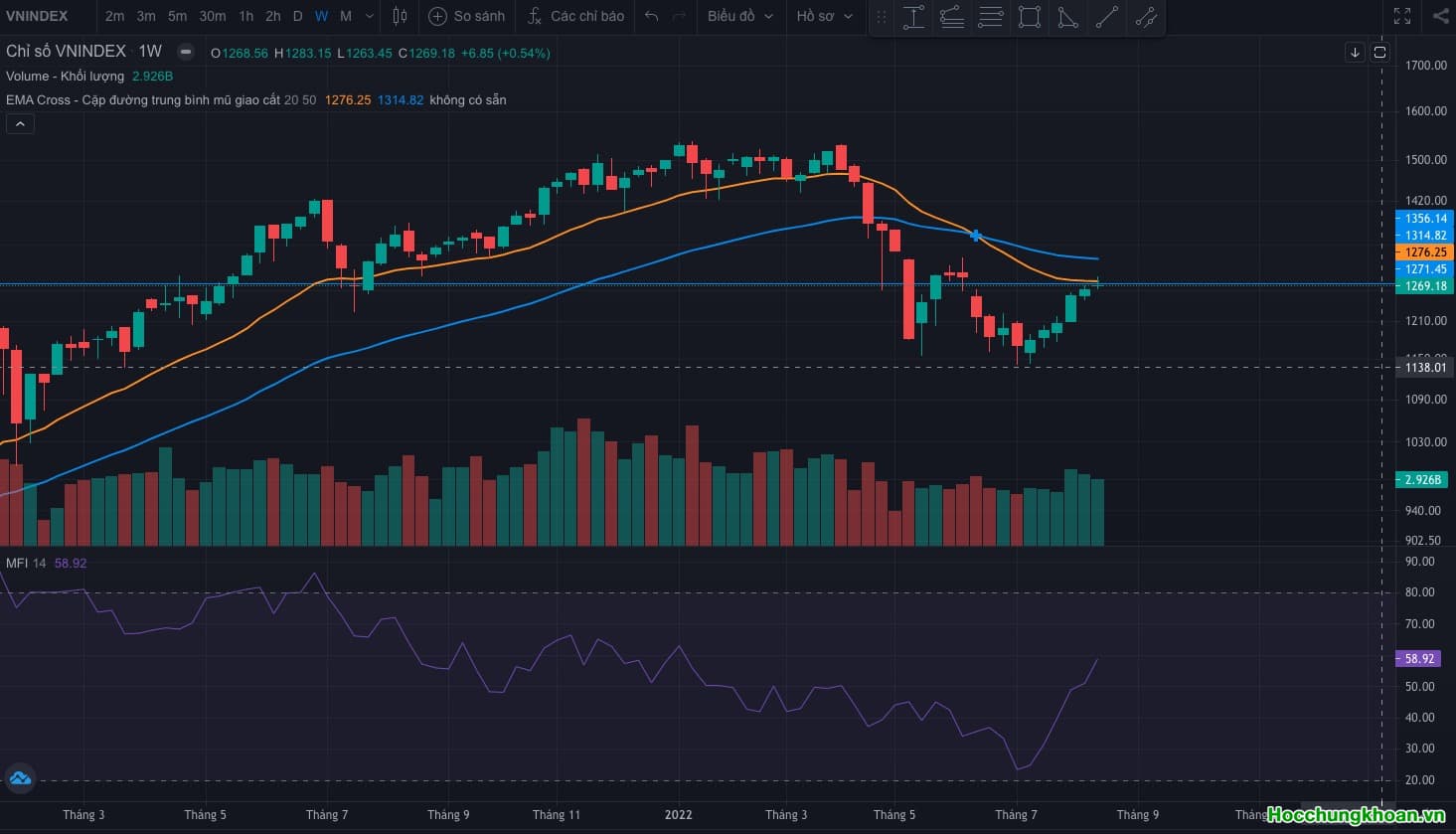The height and width of the screenshot is (834, 1456).
Task: Select the horizontal lines drawing tool
Action: pyautogui.click(x=991, y=17)
